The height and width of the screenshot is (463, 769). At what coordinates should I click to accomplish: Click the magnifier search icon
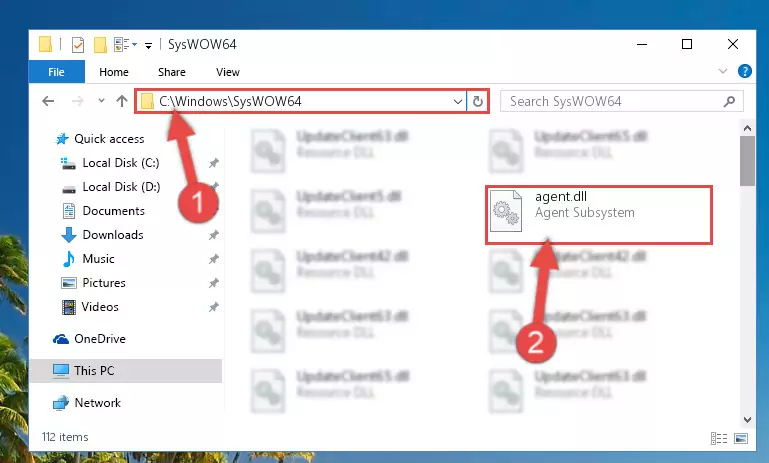tap(729, 102)
